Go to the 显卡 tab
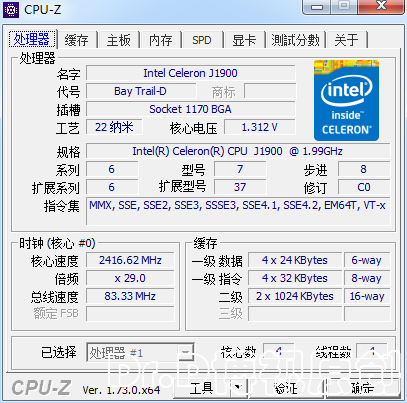This screenshot has height=403, width=407. [244, 40]
